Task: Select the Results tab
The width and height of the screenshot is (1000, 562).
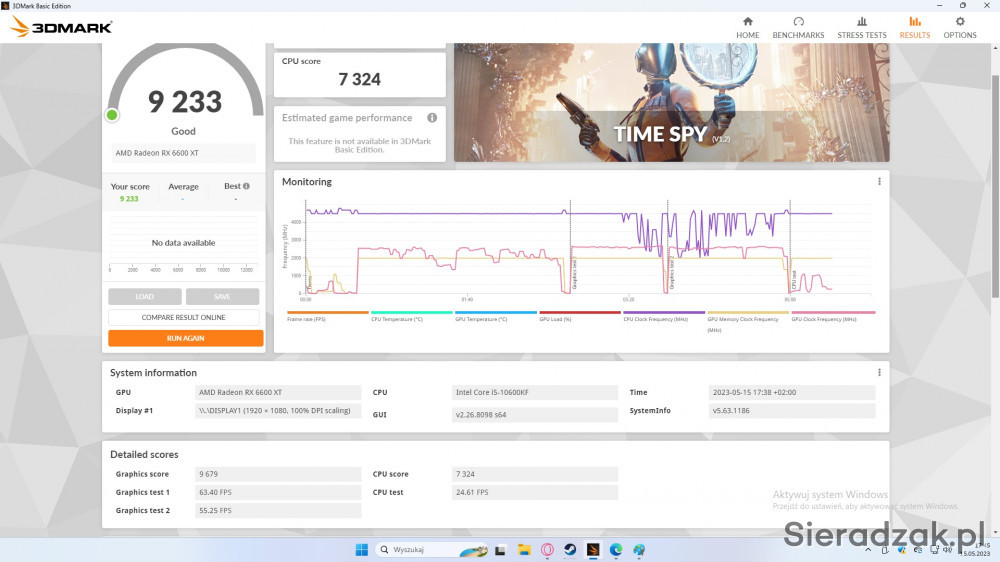Action: point(915,28)
